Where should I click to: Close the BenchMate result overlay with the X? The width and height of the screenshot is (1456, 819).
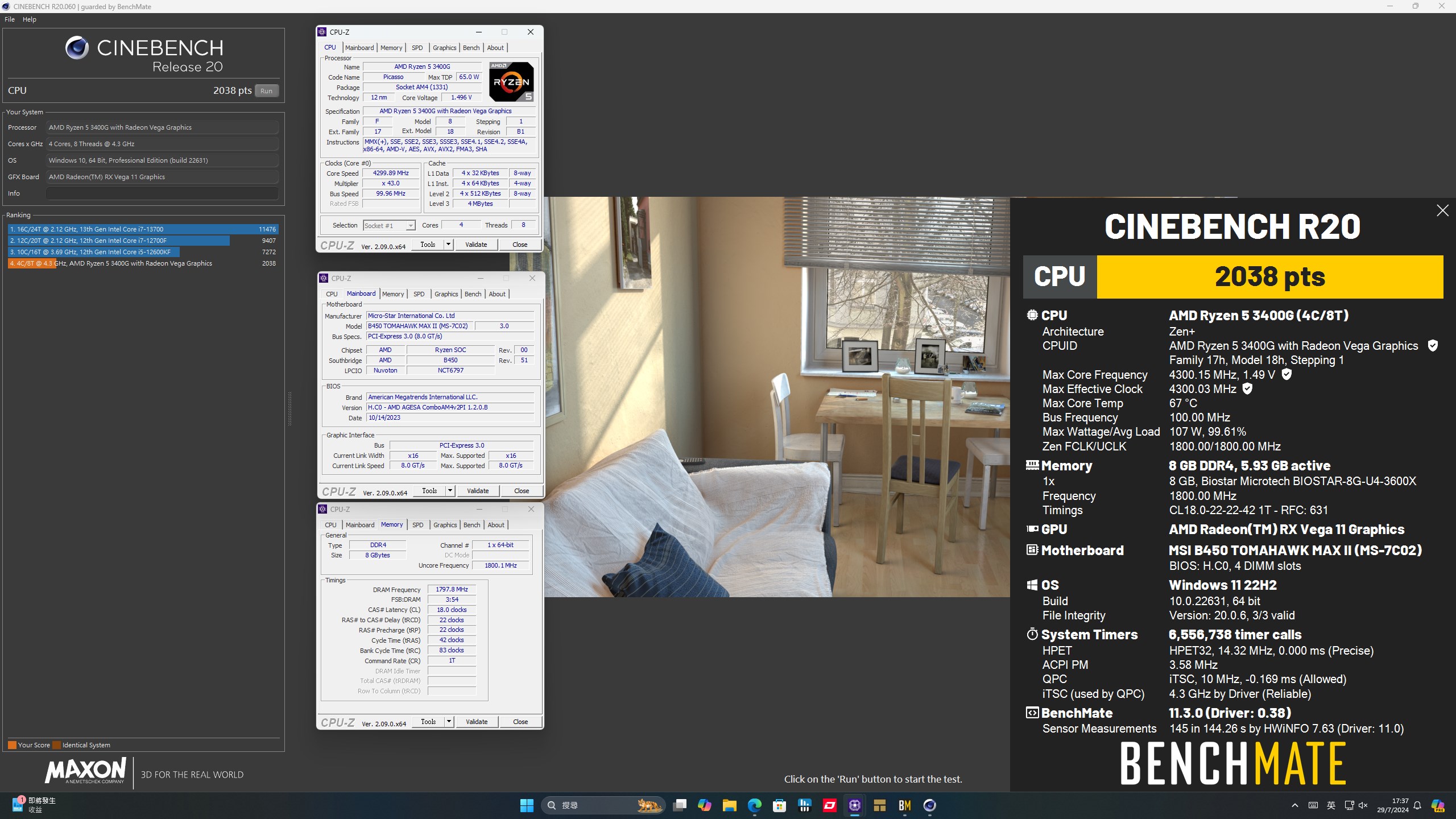pyautogui.click(x=1442, y=210)
